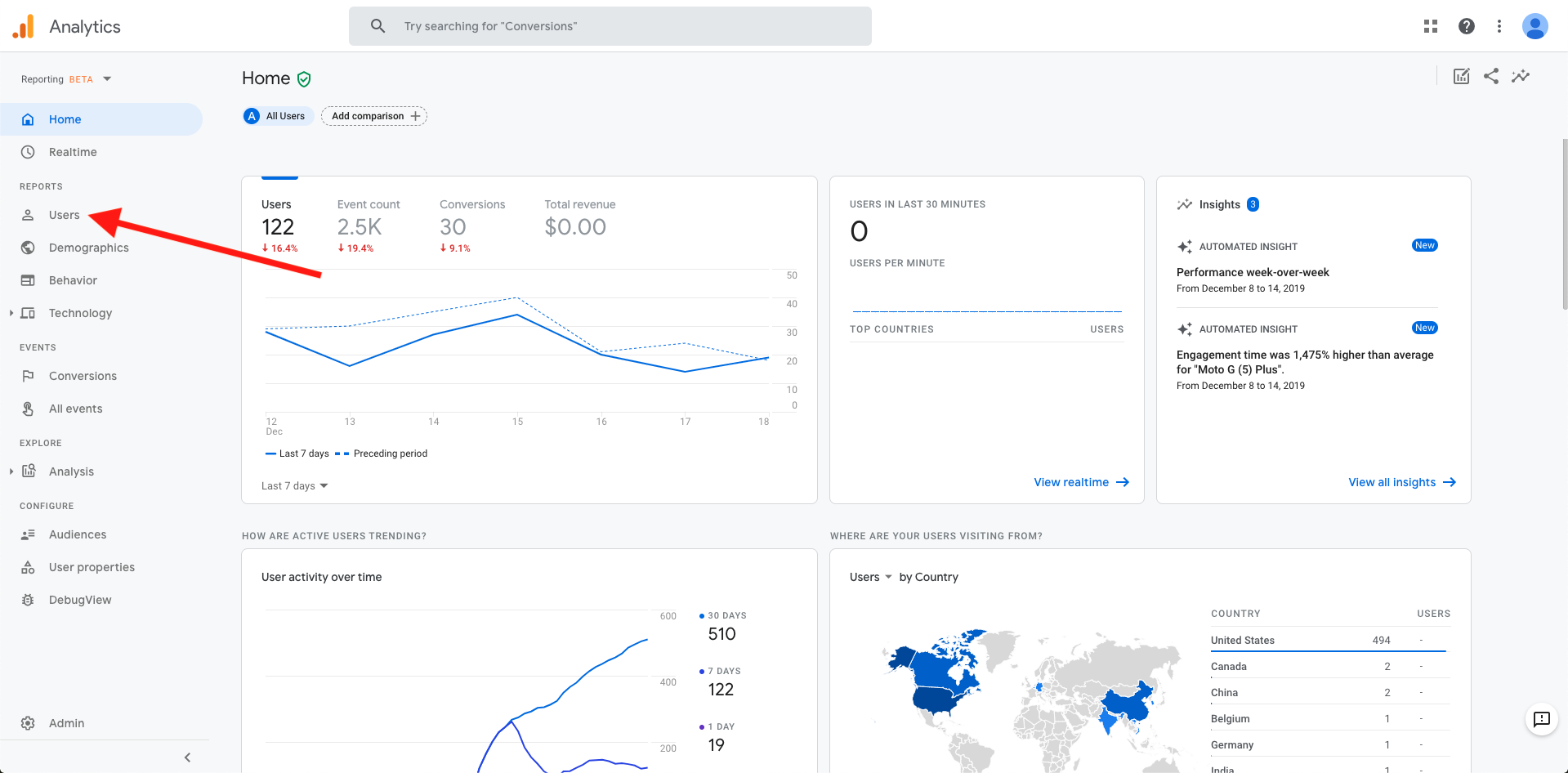Open the Last 7 days date dropdown
1568x773 pixels.
[295, 485]
